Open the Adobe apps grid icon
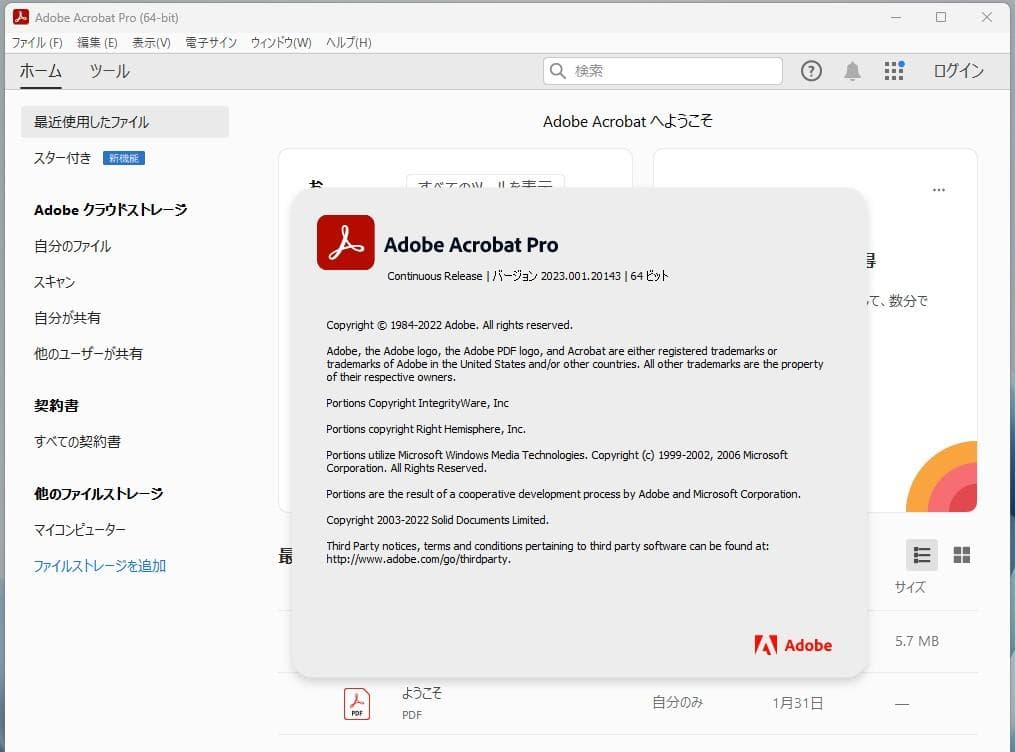 click(893, 71)
